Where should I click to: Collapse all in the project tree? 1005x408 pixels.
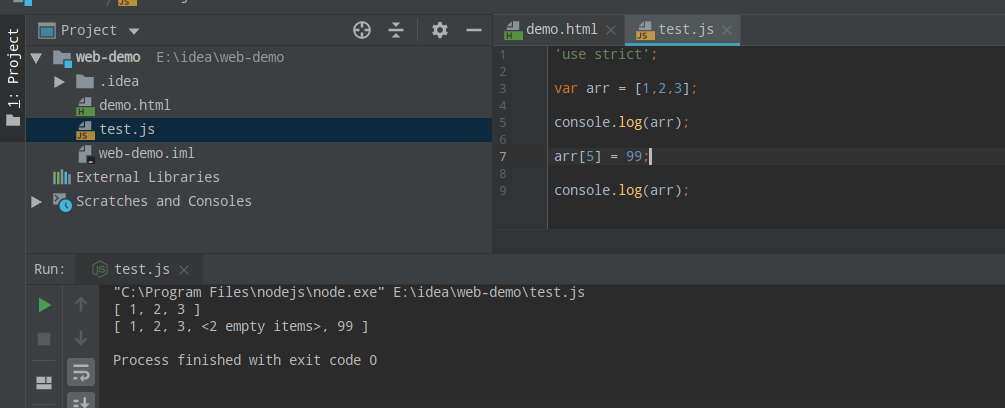tap(397, 30)
